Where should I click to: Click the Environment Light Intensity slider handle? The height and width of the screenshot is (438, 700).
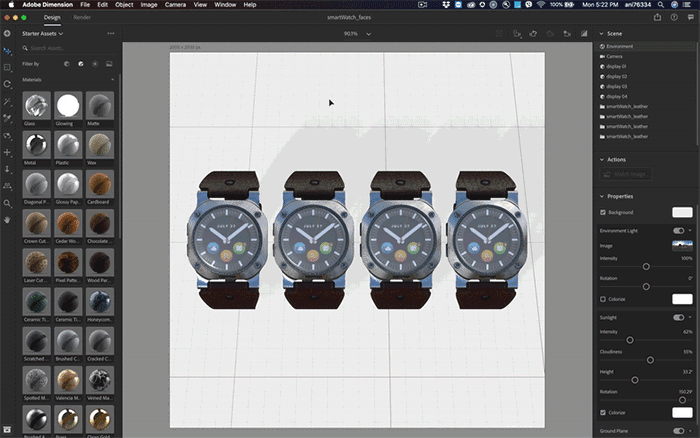pyautogui.click(x=646, y=267)
